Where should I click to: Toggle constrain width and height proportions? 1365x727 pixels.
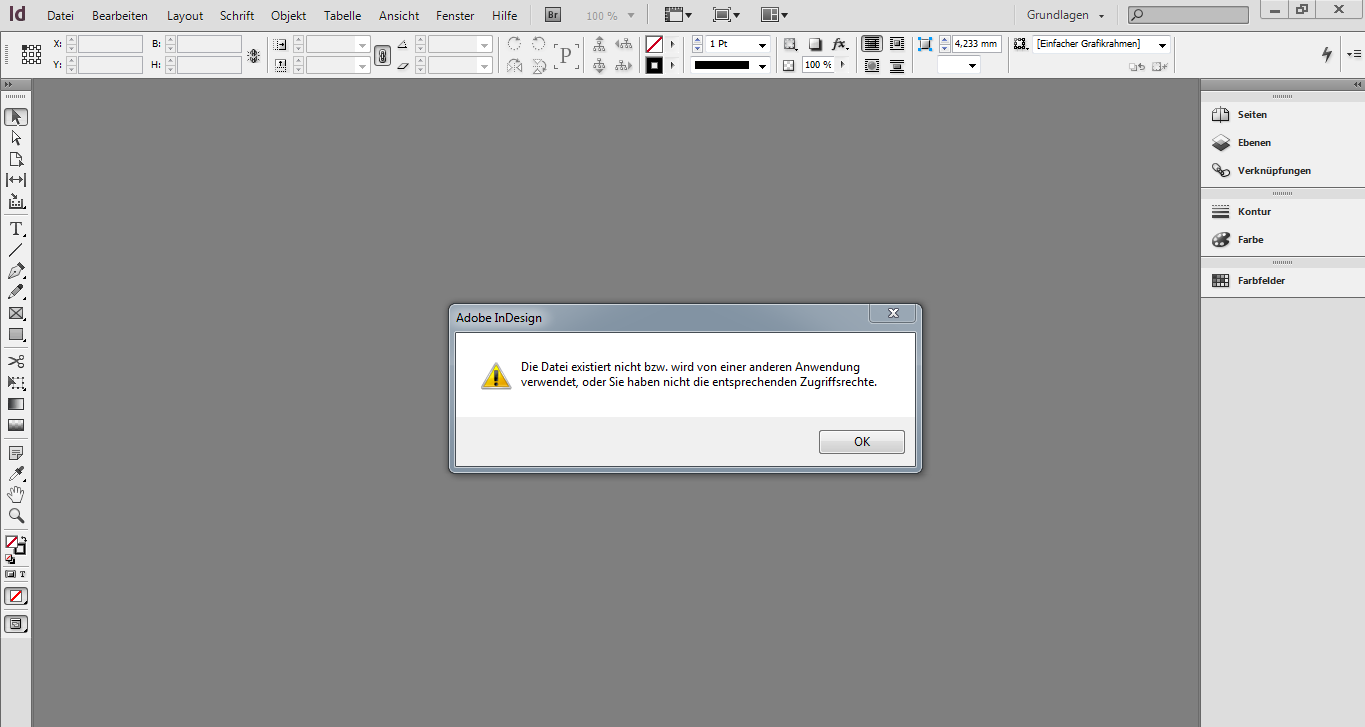254,55
